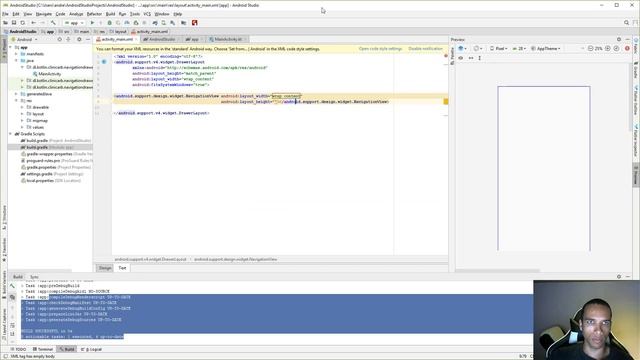
Task: Toggle vertical arrows icon in Preview toolbar
Action: pyautogui.click(x=480, y=58)
